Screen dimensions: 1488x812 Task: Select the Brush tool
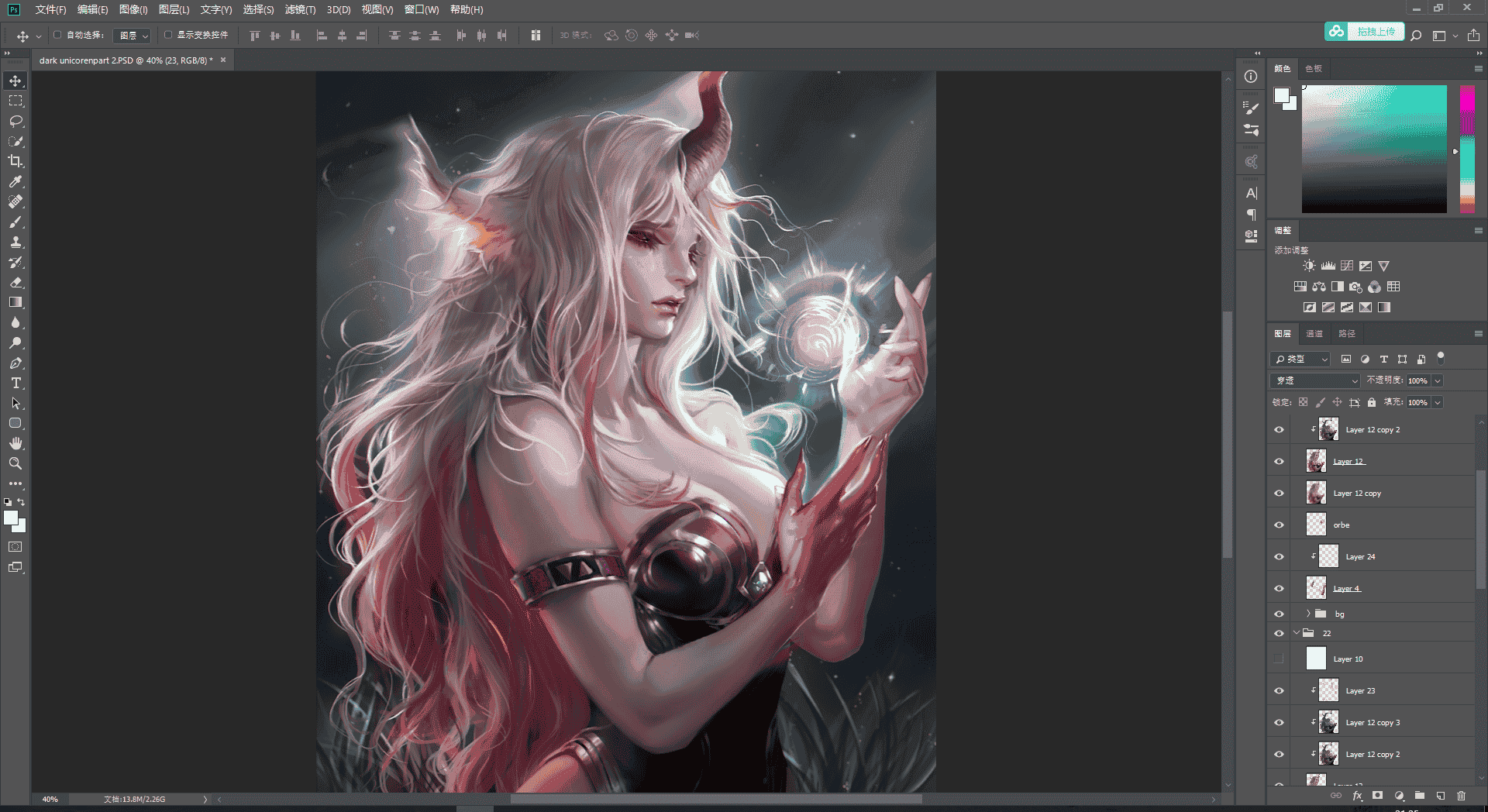tap(15, 222)
